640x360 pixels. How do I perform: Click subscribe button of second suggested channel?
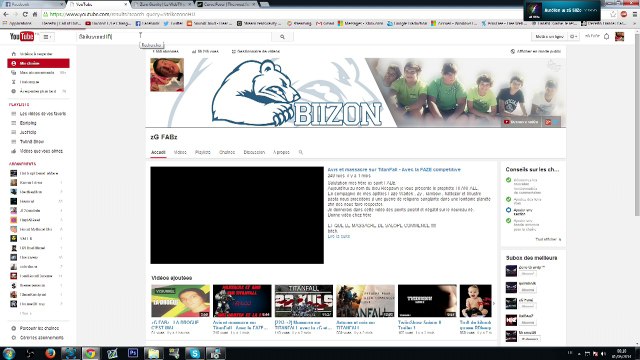tap(527, 290)
